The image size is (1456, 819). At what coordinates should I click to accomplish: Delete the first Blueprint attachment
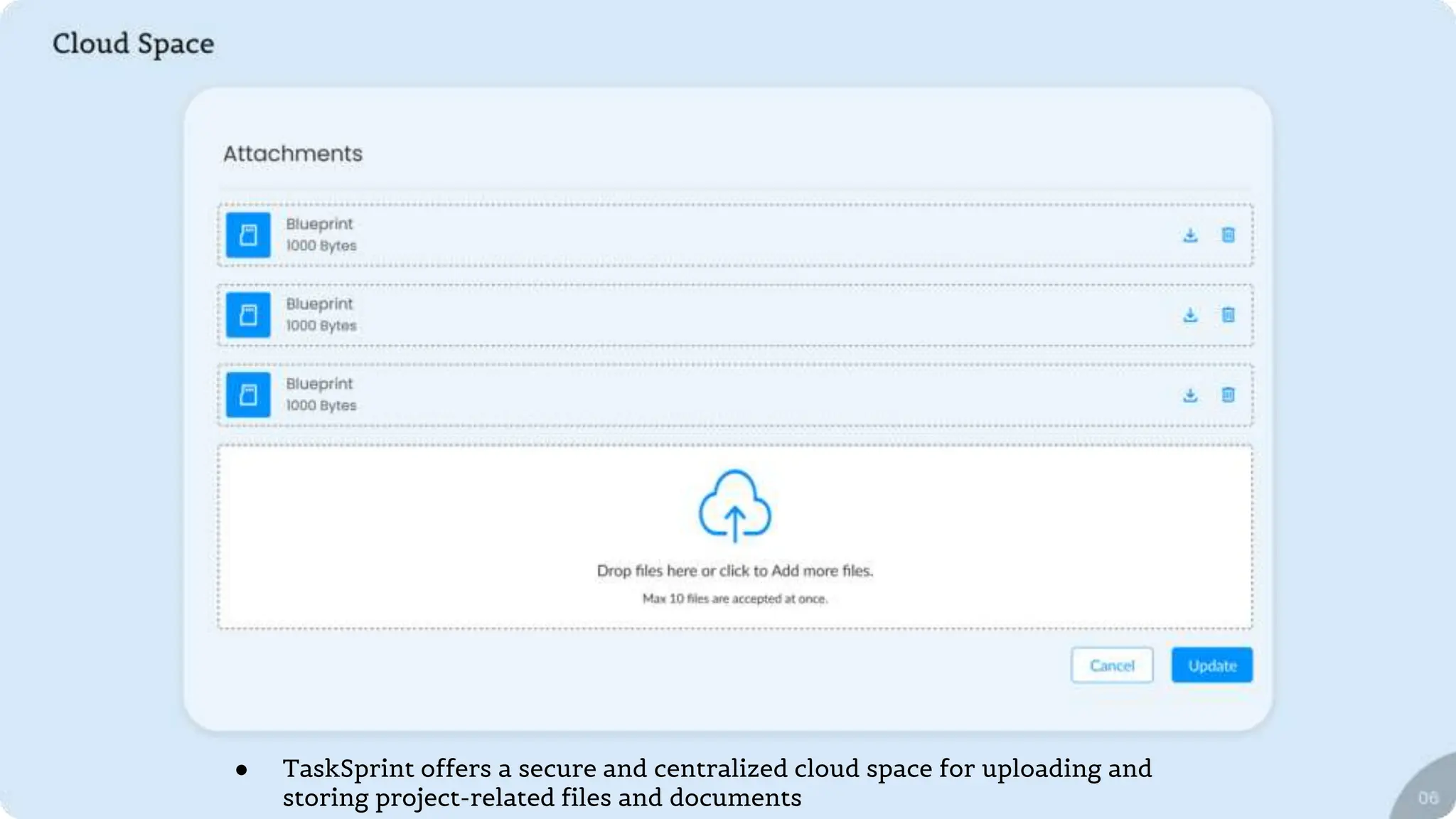point(1228,235)
